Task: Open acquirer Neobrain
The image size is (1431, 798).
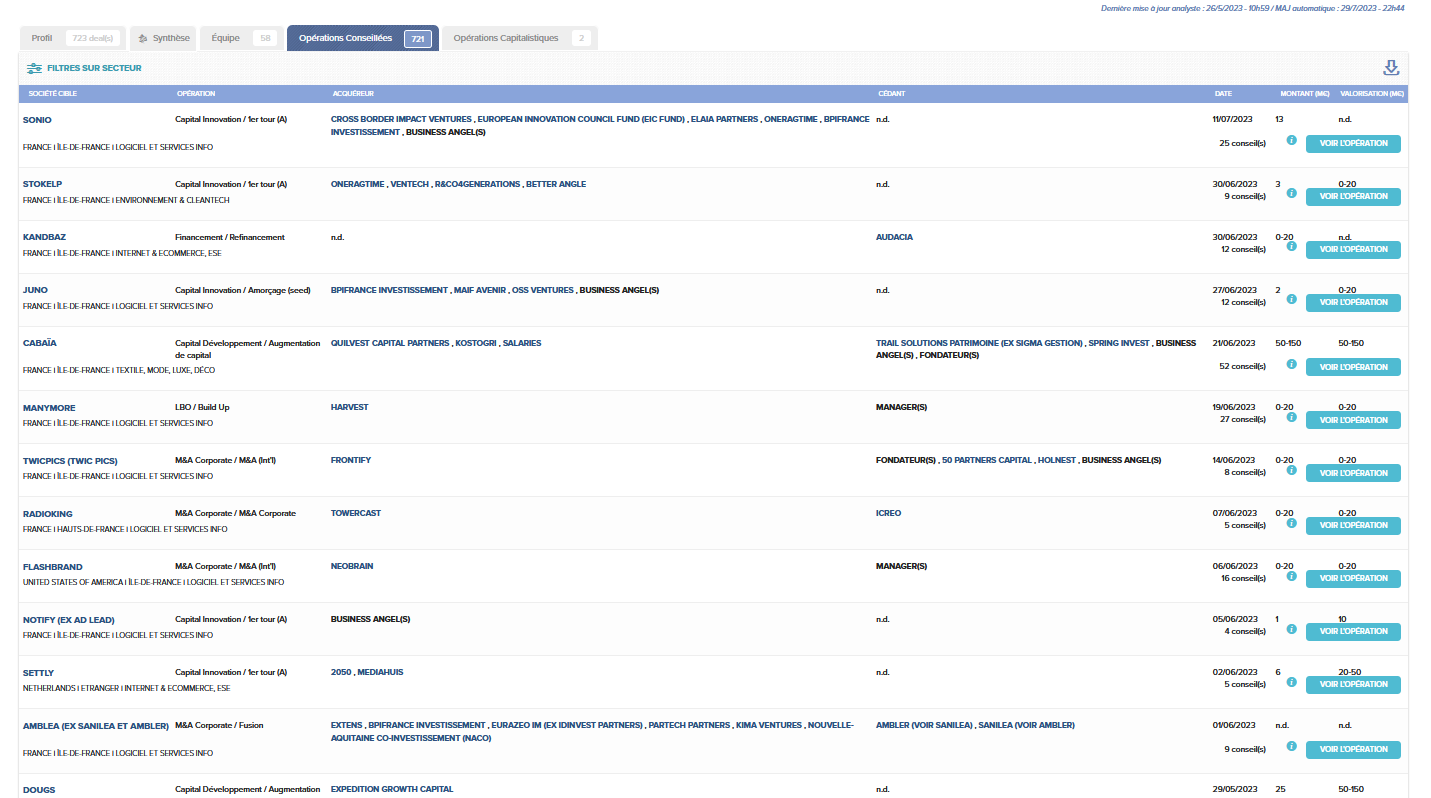Action: coord(352,566)
